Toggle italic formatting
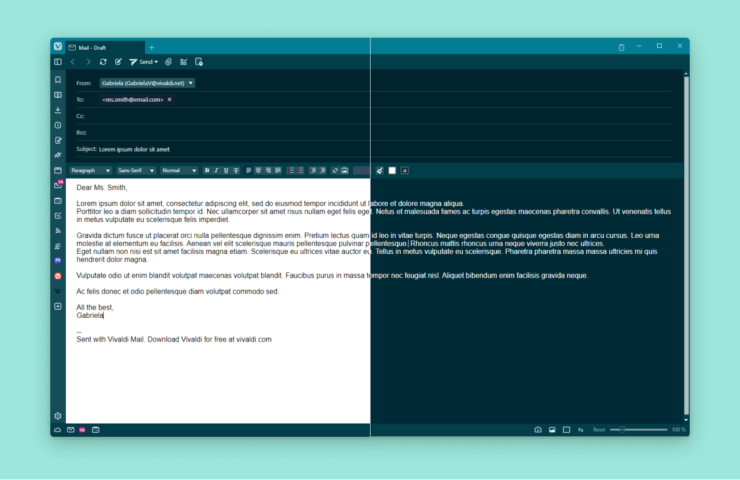Screen dimensions: 740x480 tap(217, 170)
